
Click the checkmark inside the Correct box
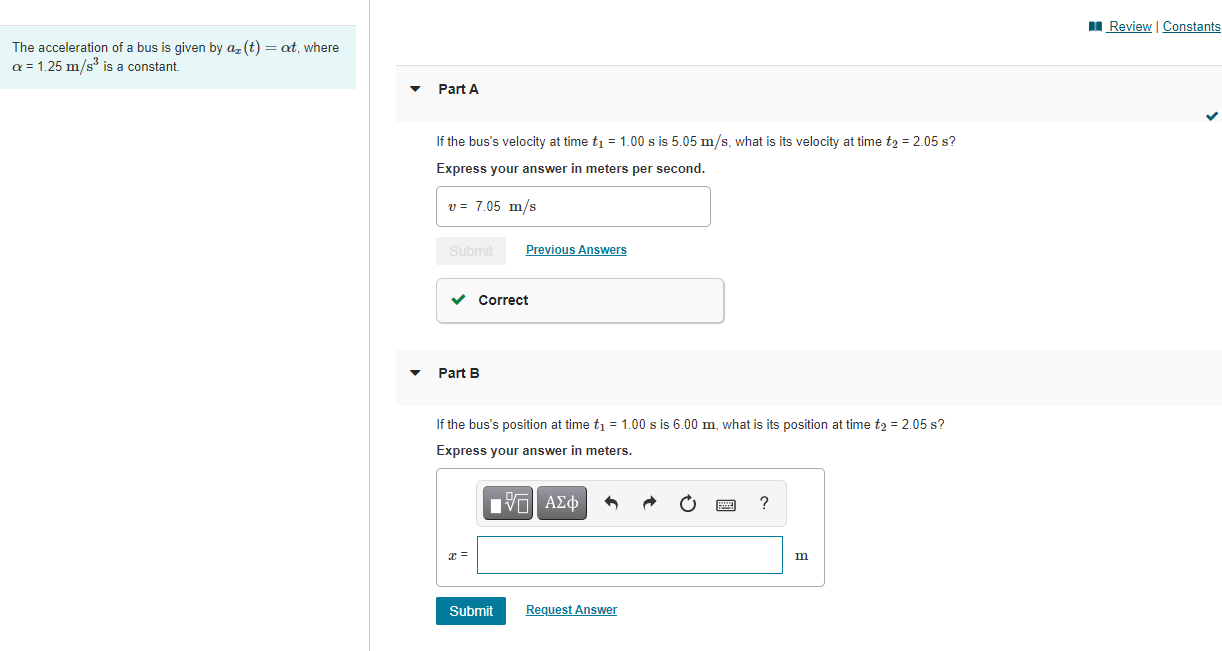click(458, 299)
